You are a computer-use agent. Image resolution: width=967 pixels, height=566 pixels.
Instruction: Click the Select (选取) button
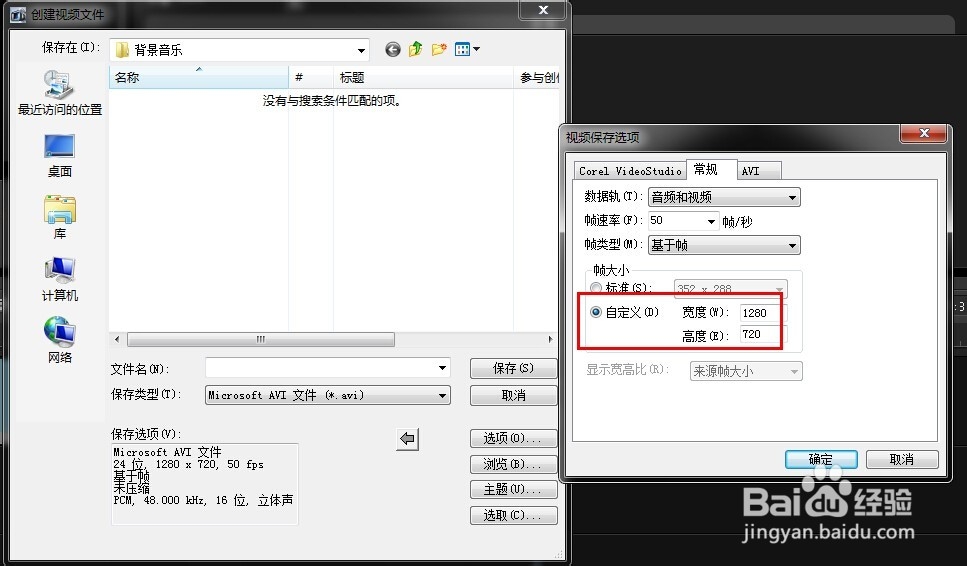click(513, 515)
